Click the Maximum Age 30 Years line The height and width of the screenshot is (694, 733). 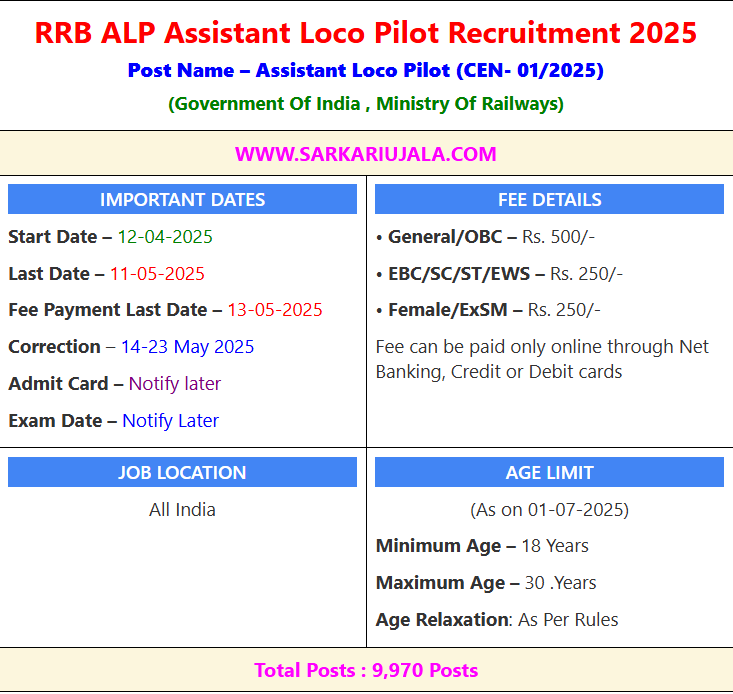tap(485, 583)
